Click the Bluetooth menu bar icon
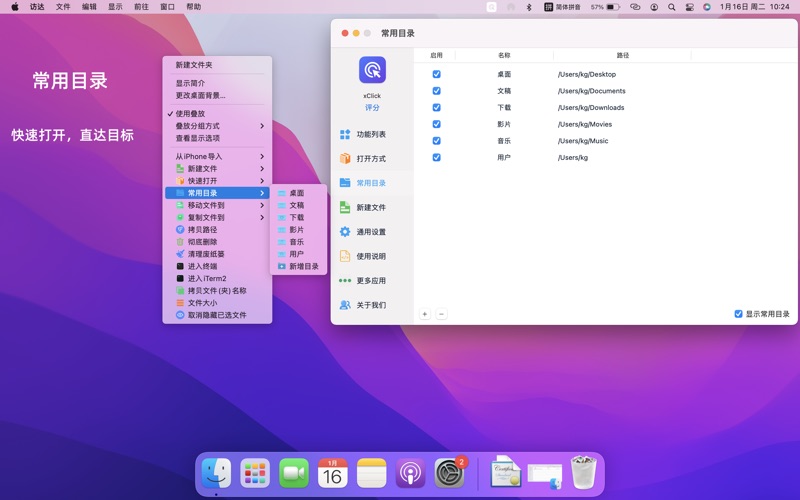 [x=529, y=7]
